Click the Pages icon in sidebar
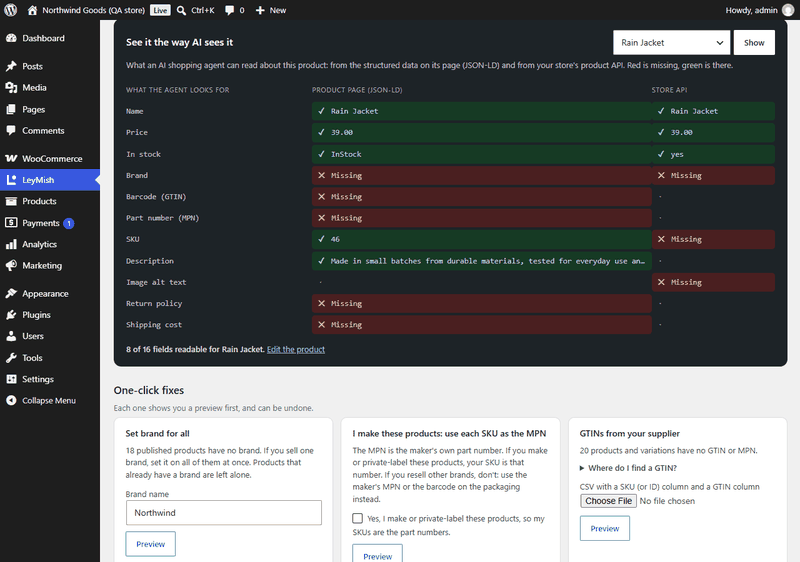Image resolution: width=800 pixels, height=562 pixels. tap(11, 110)
